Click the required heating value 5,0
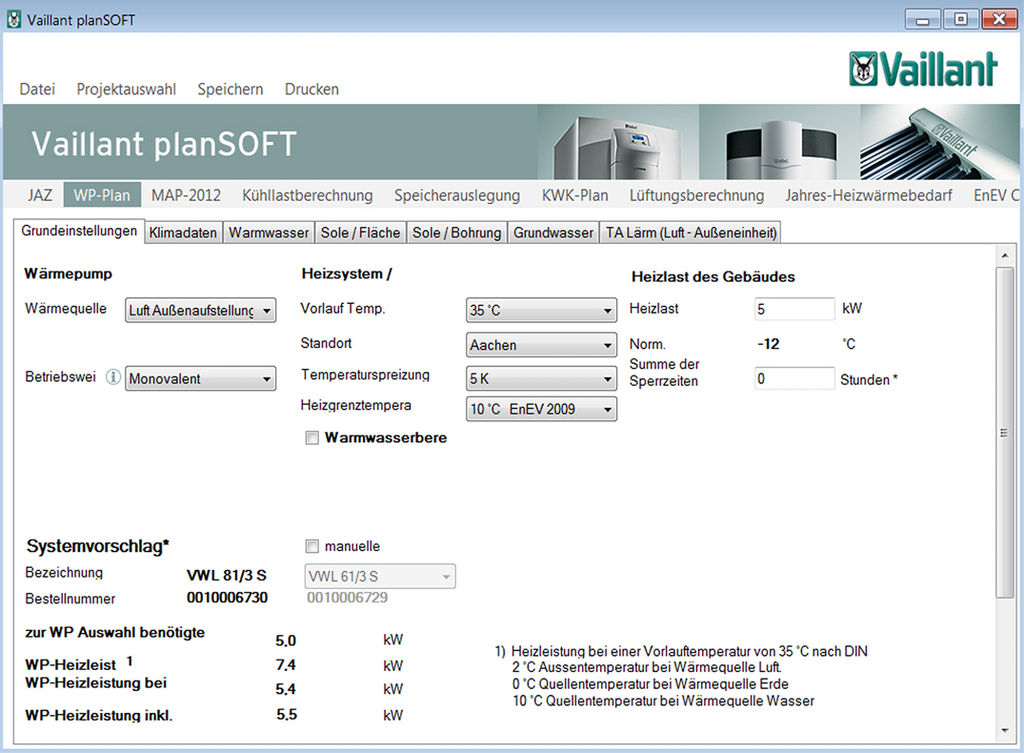 pyautogui.click(x=286, y=641)
